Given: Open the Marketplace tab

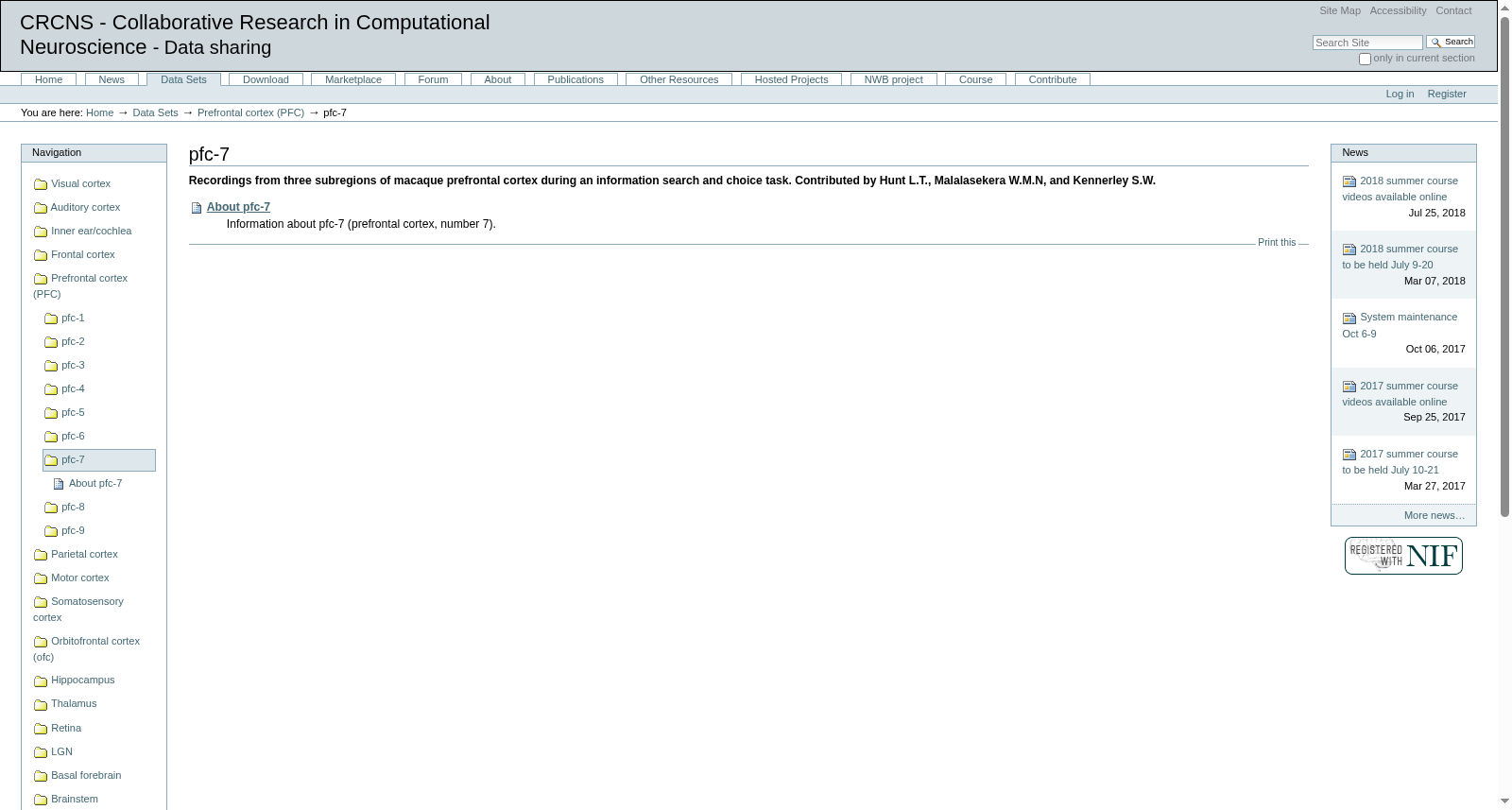Looking at the screenshot, I should pyautogui.click(x=353, y=79).
